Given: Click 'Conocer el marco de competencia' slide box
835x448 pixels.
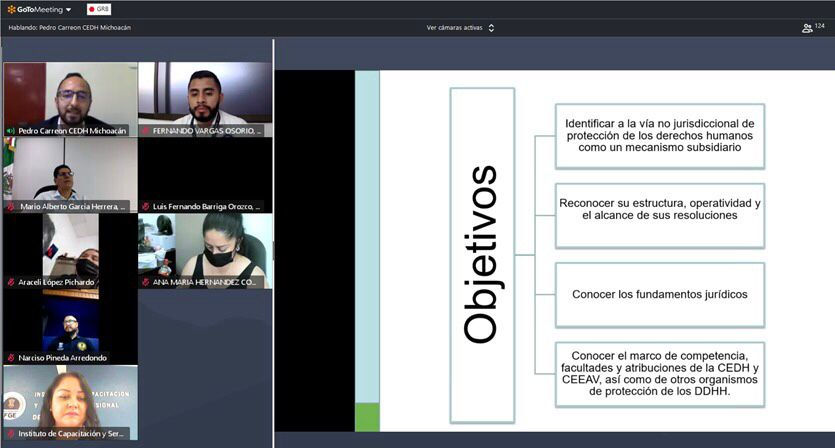Looking at the screenshot, I should pyautogui.click(x=660, y=374).
